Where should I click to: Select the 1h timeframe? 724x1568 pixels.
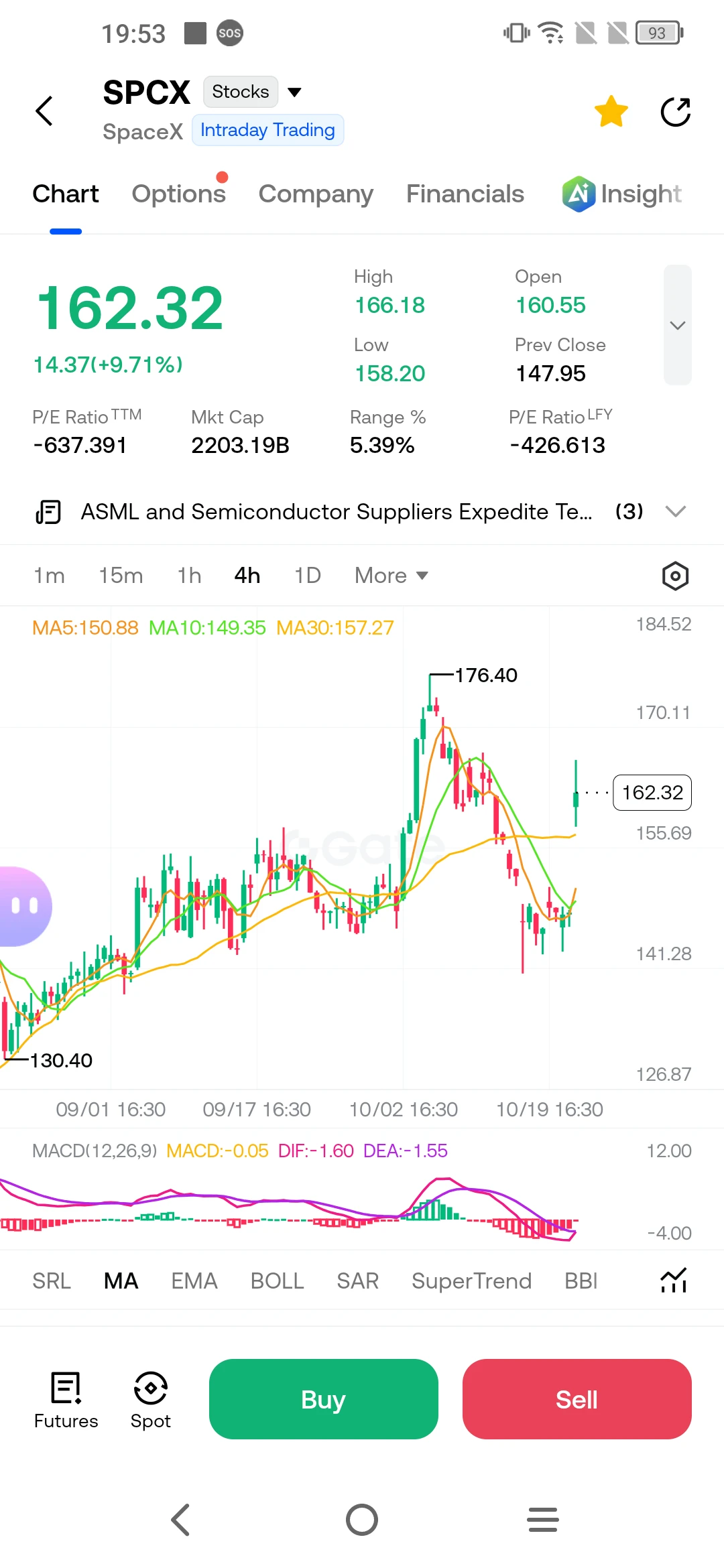[x=189, y=576]
